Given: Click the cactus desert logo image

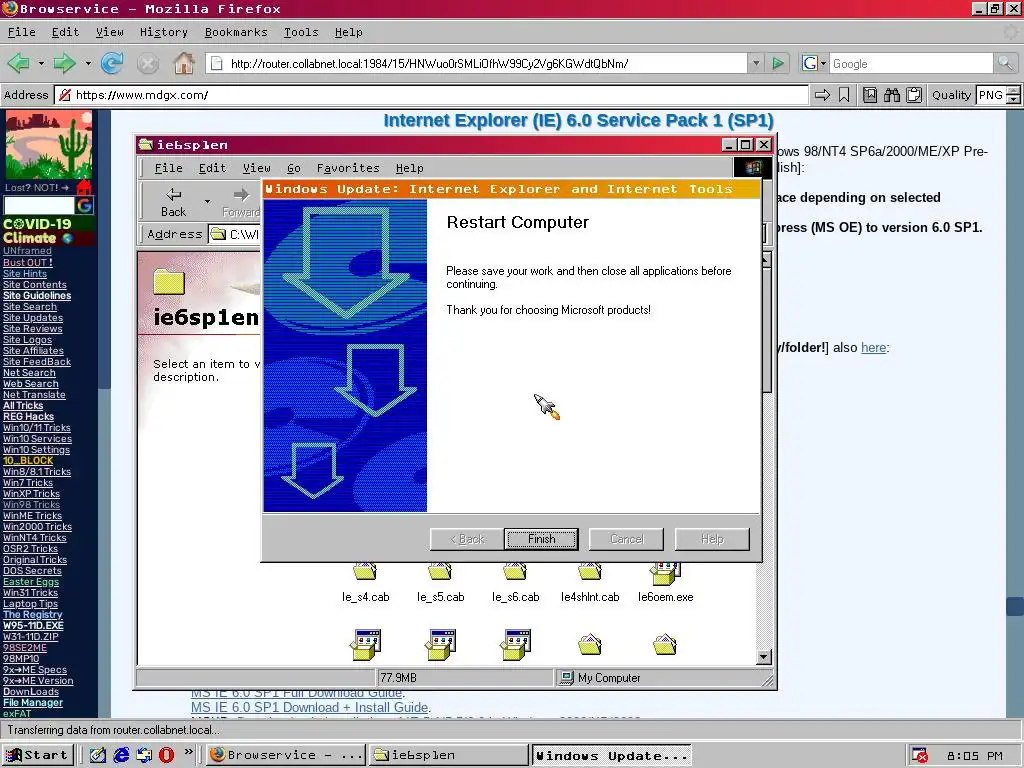Looking at the screenshot, I should (x=49, y=145).
